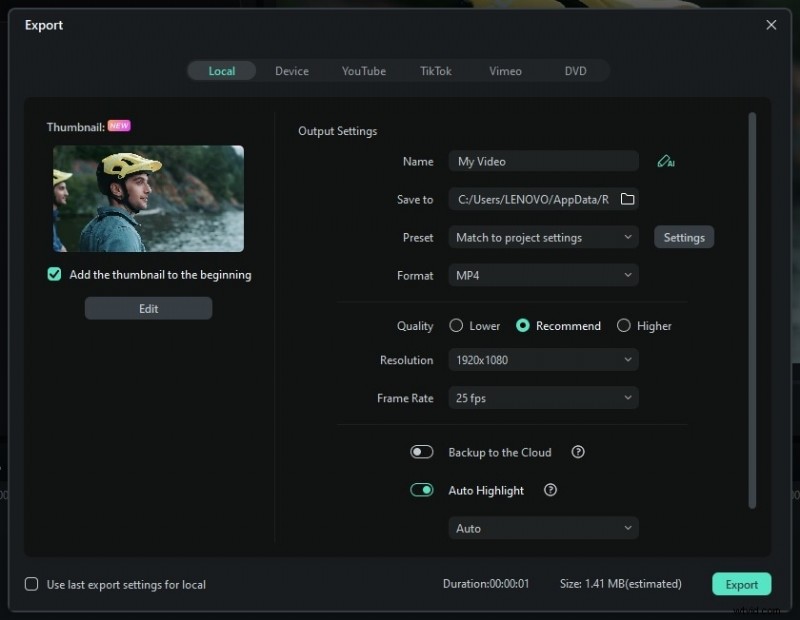Close the Export dialog
This screenshot has width=800, height=620.
click(771, 24)
